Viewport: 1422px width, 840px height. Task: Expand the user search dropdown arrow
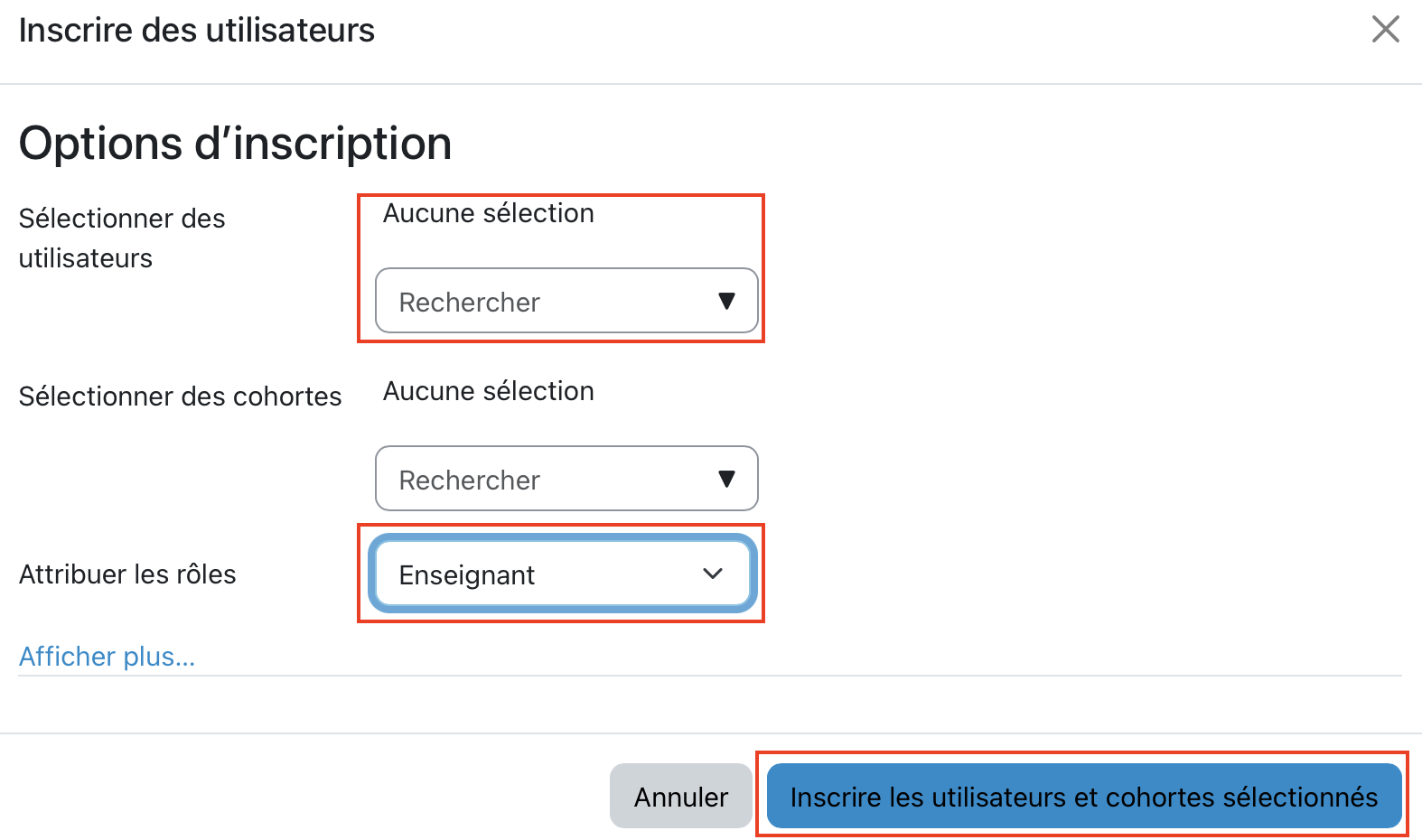tap(726, 302)
